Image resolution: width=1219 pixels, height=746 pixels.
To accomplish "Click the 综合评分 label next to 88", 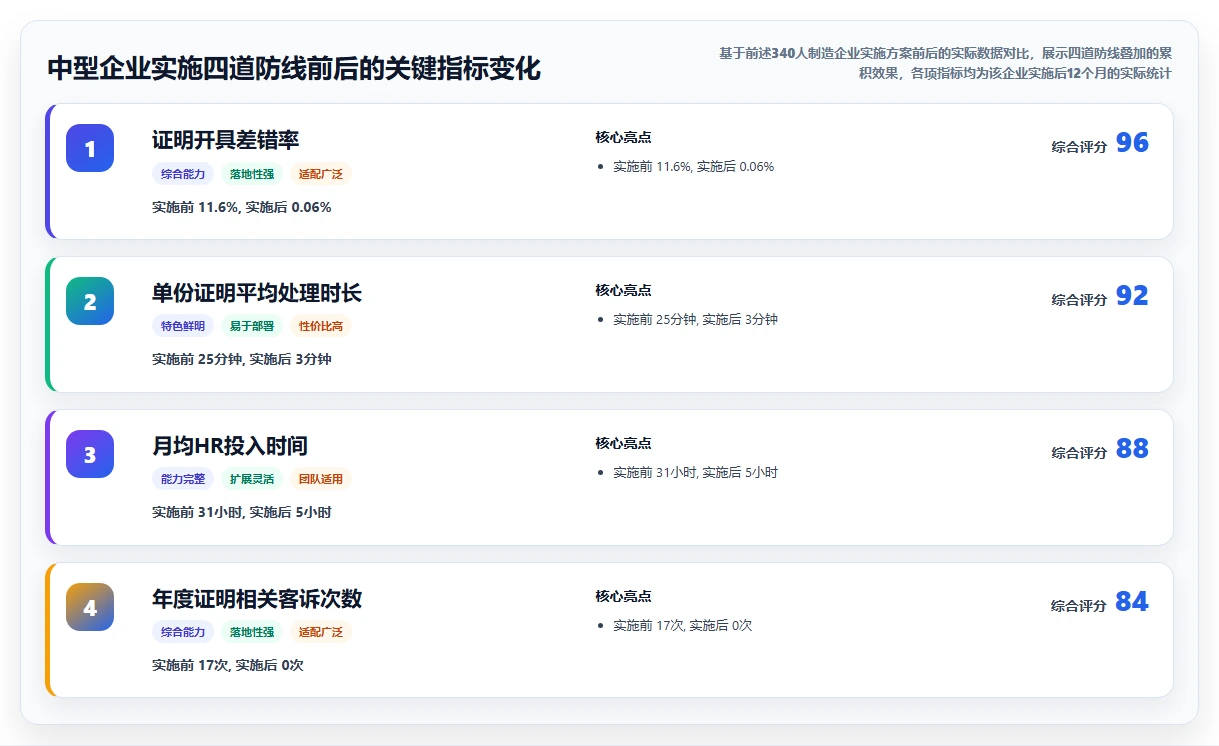I will pos(1079,453).
